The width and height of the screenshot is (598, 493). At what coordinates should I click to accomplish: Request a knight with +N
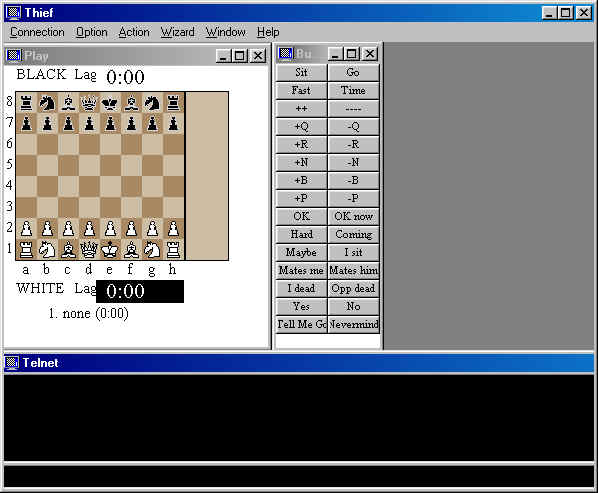click(x=301, y=162)
